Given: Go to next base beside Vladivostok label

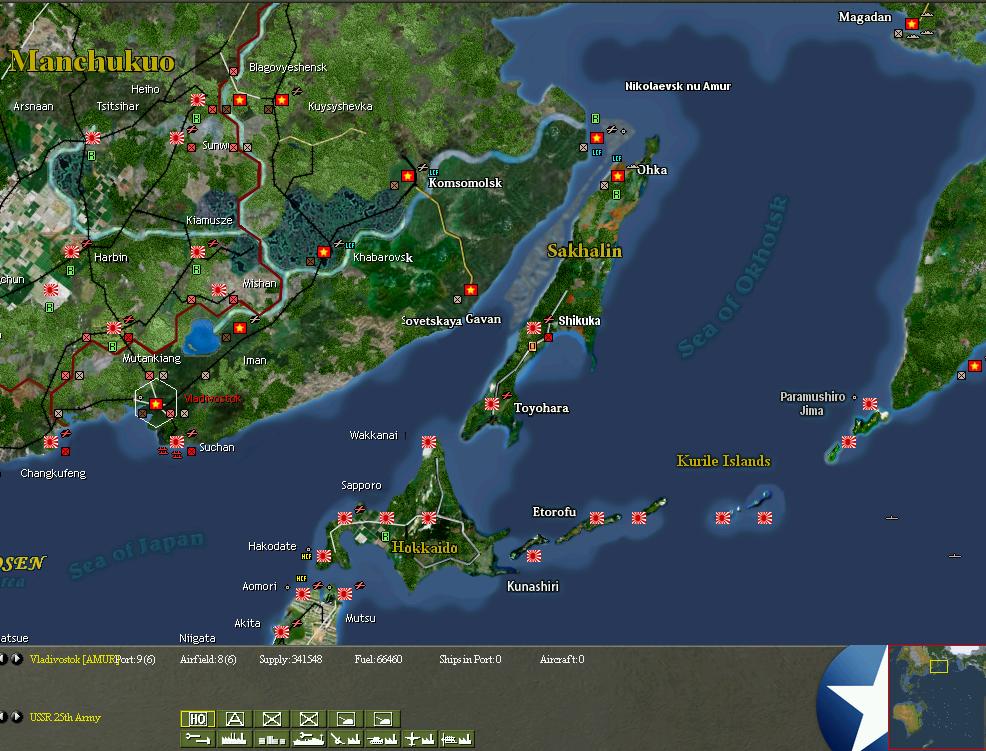Looking at the screenshot, I should (17, 659).
